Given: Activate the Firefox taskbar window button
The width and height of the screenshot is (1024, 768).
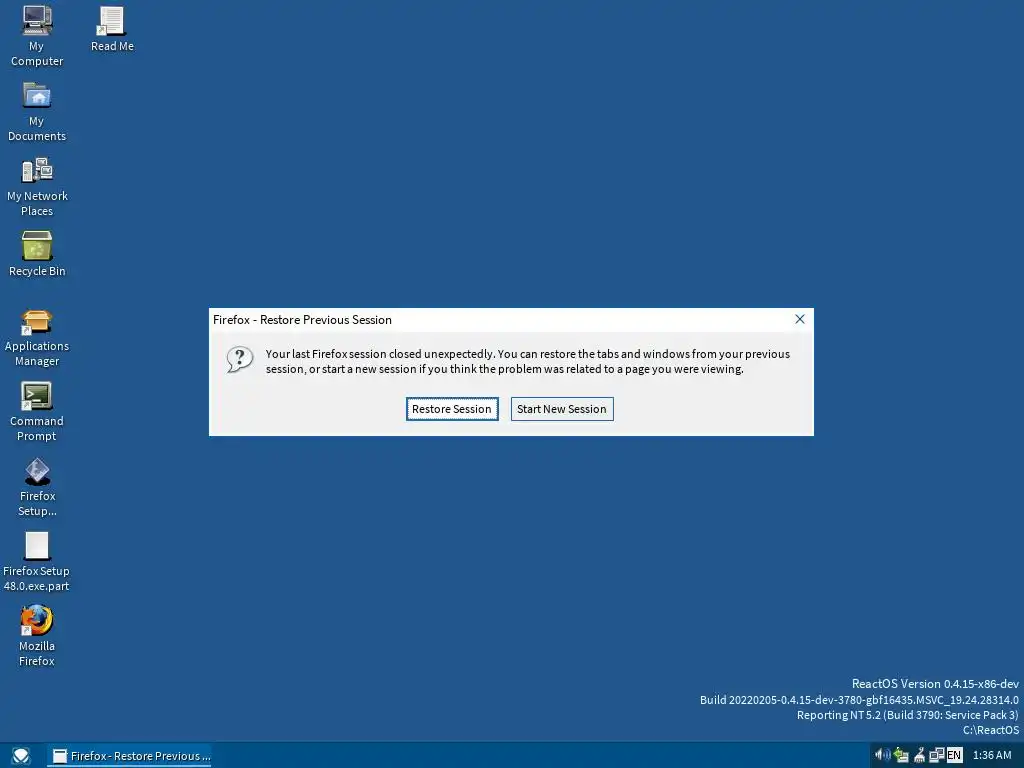Looking at the screenshot, I should tap(131, 756).
